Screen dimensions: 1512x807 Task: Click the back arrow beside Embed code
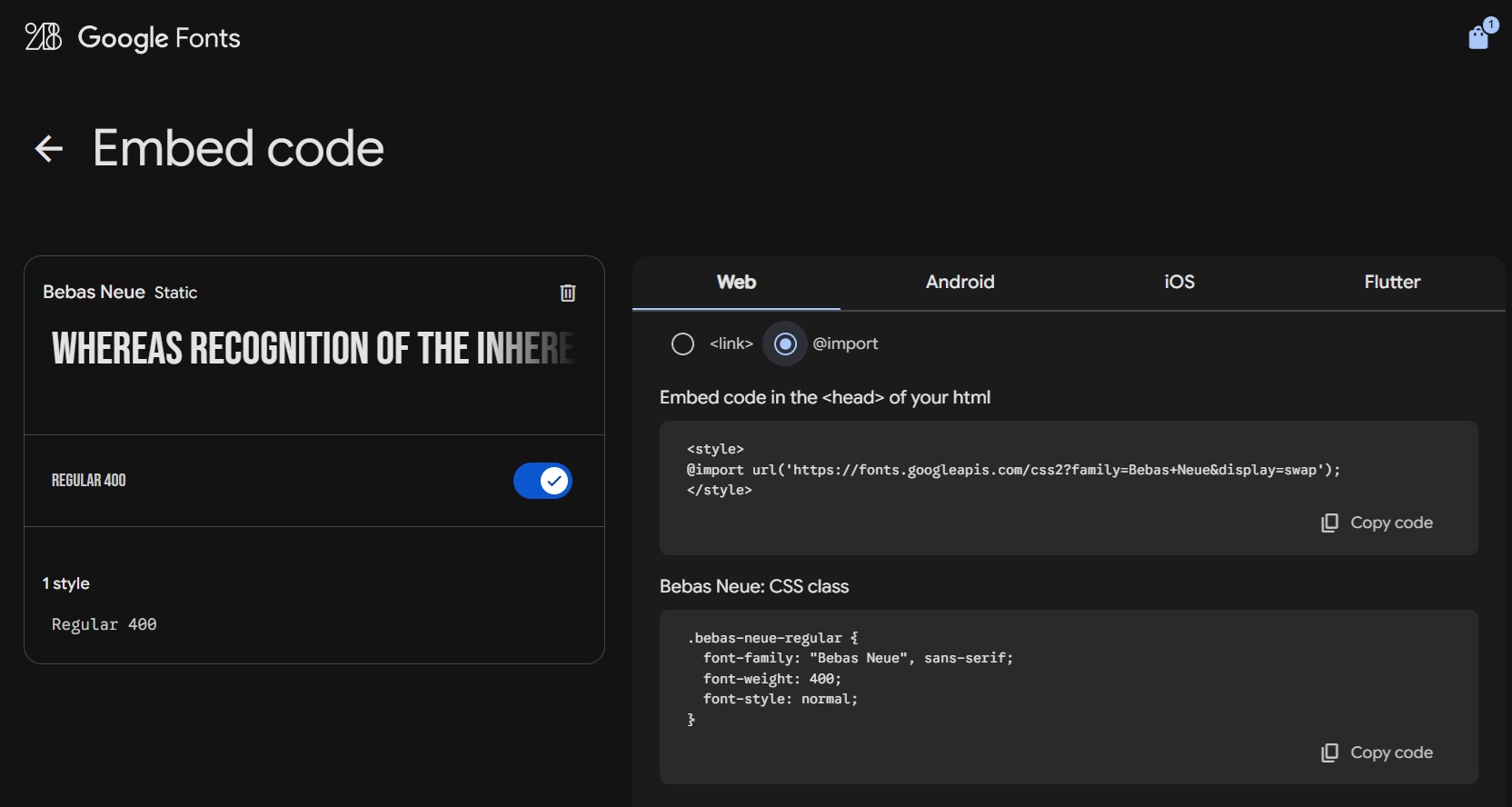(49, 149)
